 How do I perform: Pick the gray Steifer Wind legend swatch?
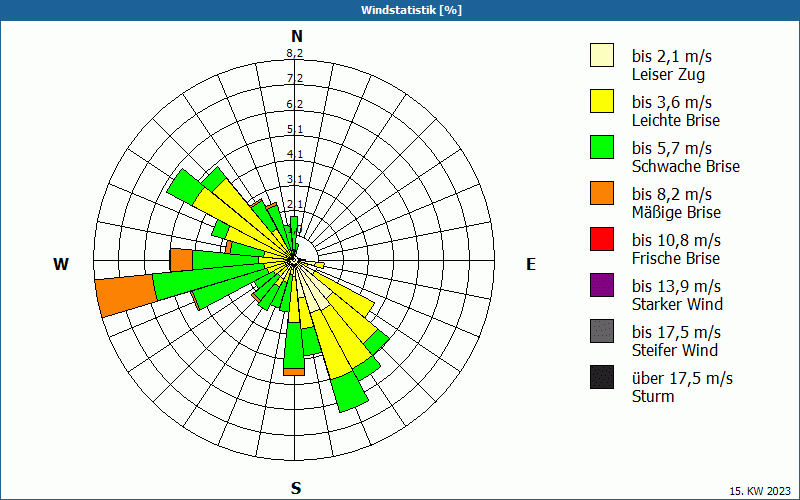(602, 331)
